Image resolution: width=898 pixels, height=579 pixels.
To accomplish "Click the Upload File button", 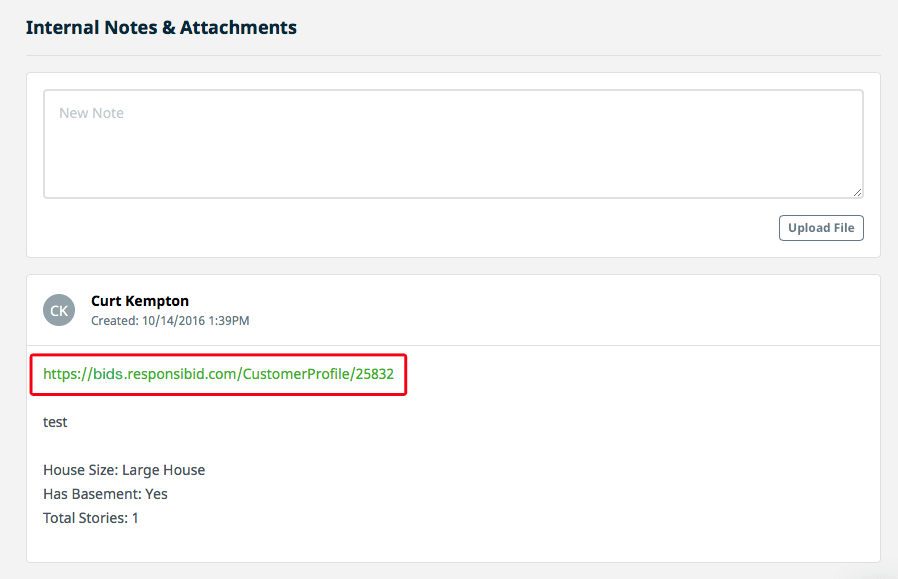I will tap(821, 228).
